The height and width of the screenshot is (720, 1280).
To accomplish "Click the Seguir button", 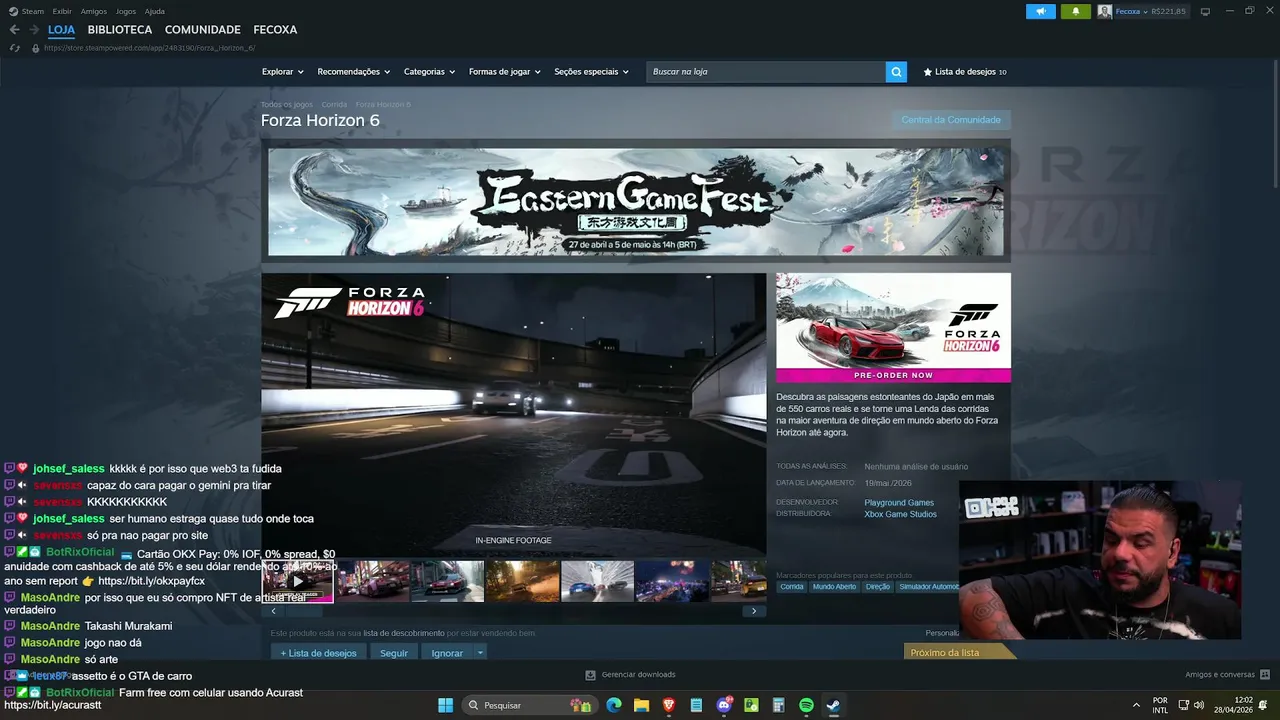I will (x=394, y=653).
